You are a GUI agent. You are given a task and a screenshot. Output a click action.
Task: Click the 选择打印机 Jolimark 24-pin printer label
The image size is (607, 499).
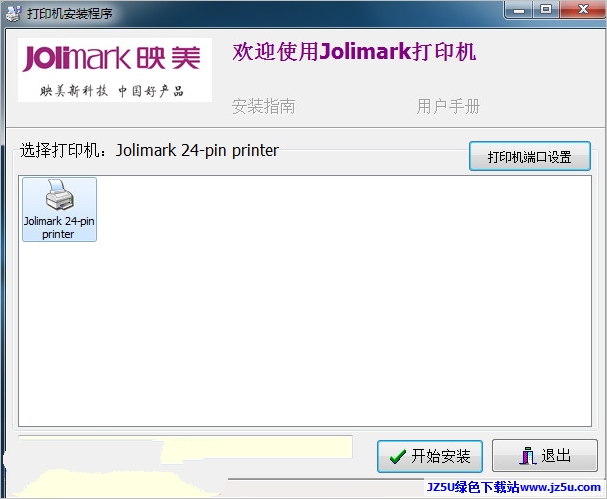149,150
